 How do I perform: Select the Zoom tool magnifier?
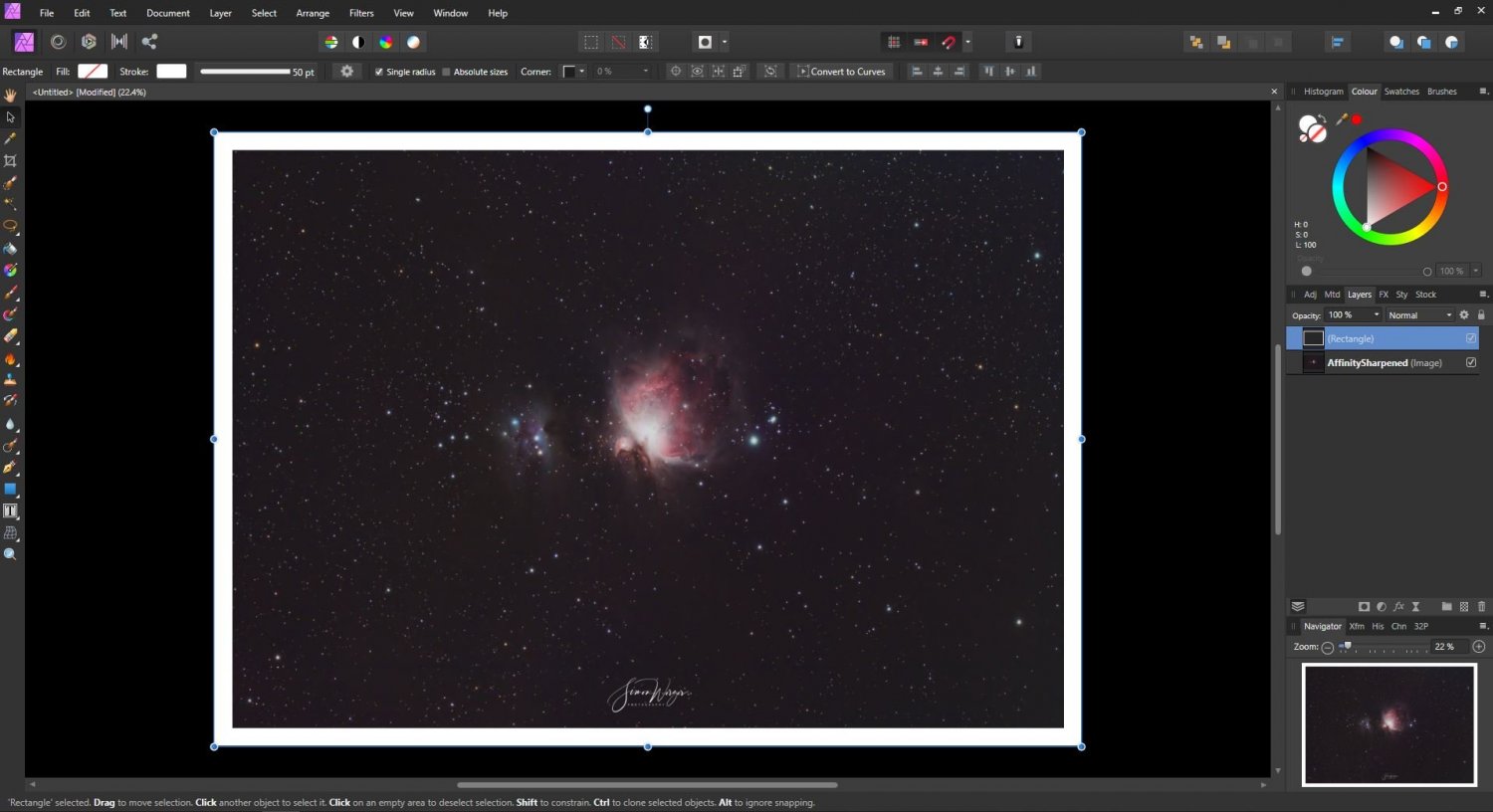[x=10, y=554]
